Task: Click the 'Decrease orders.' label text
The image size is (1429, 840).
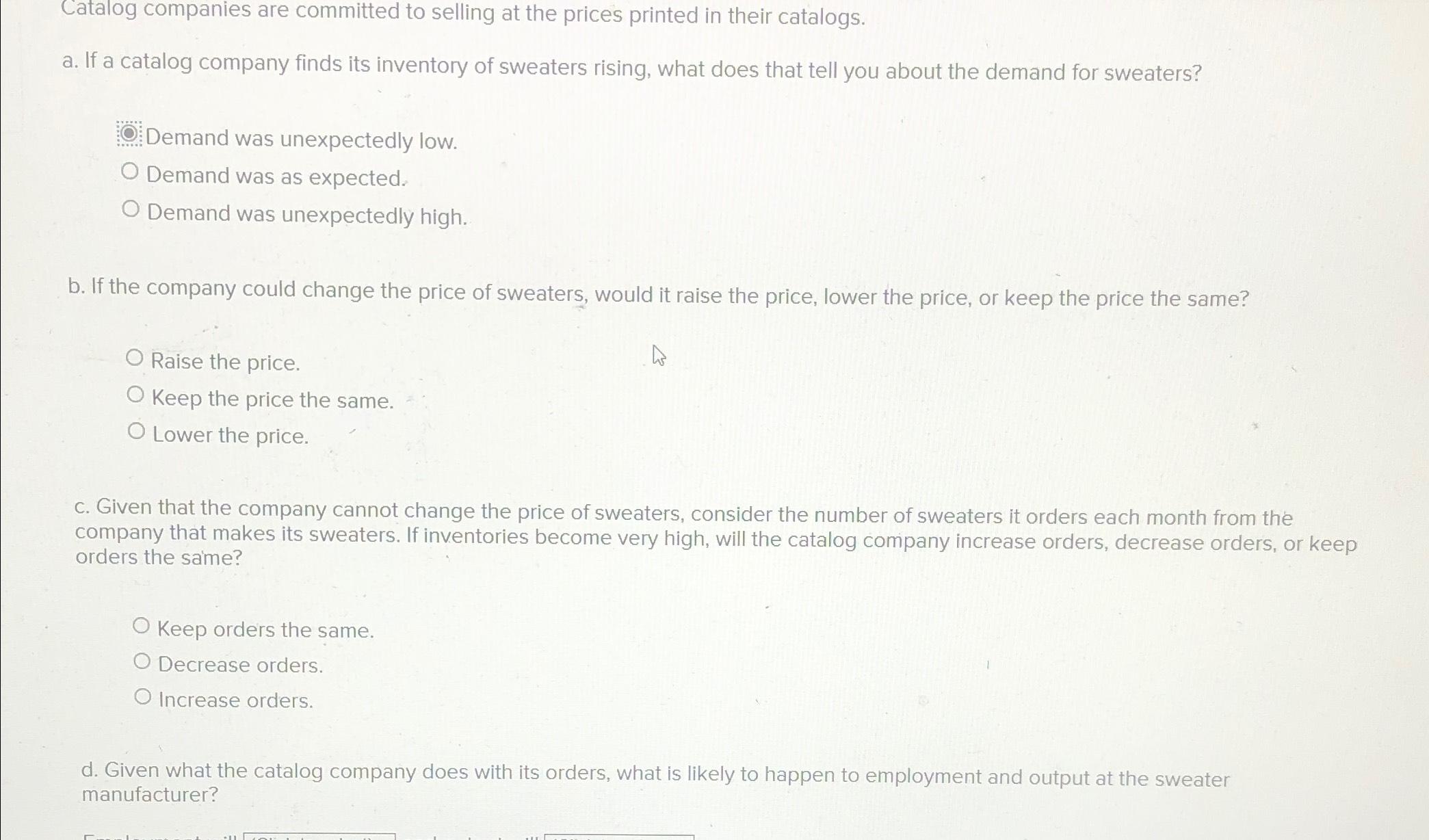Action: 241,665
